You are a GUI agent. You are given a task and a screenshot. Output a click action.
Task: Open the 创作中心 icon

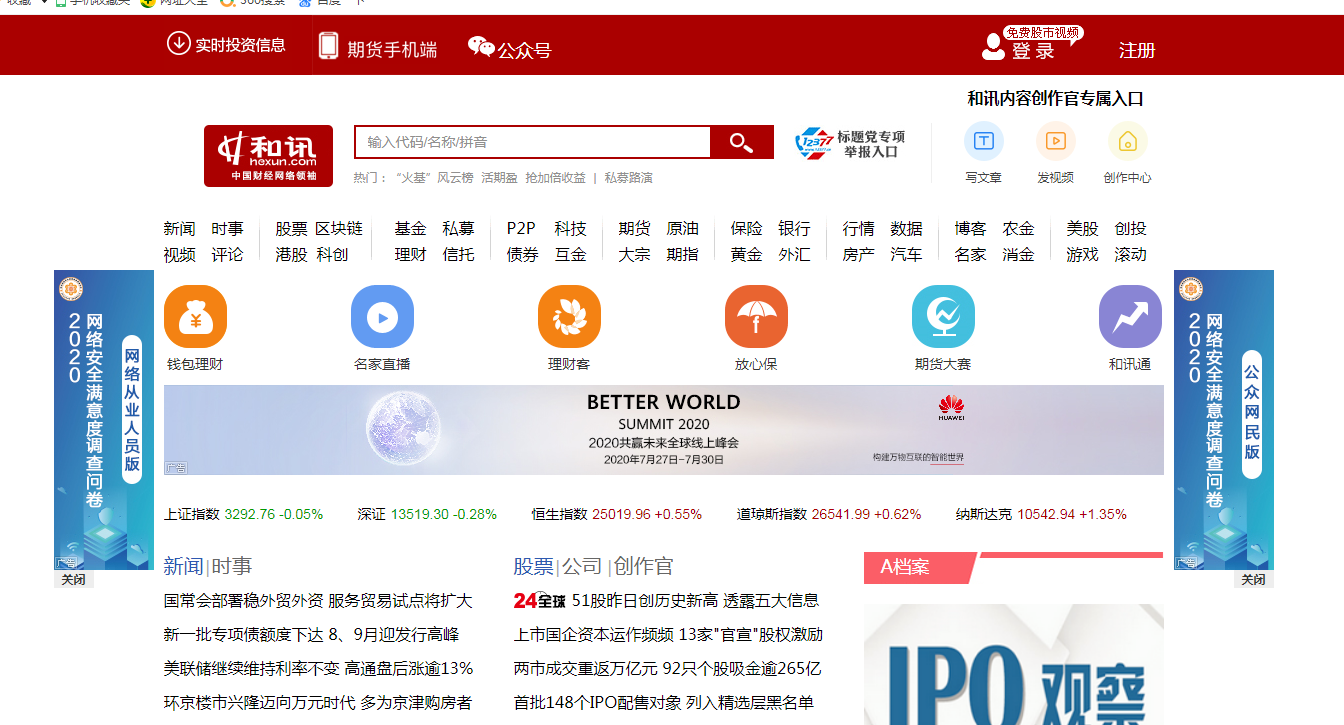(1128, 141)
